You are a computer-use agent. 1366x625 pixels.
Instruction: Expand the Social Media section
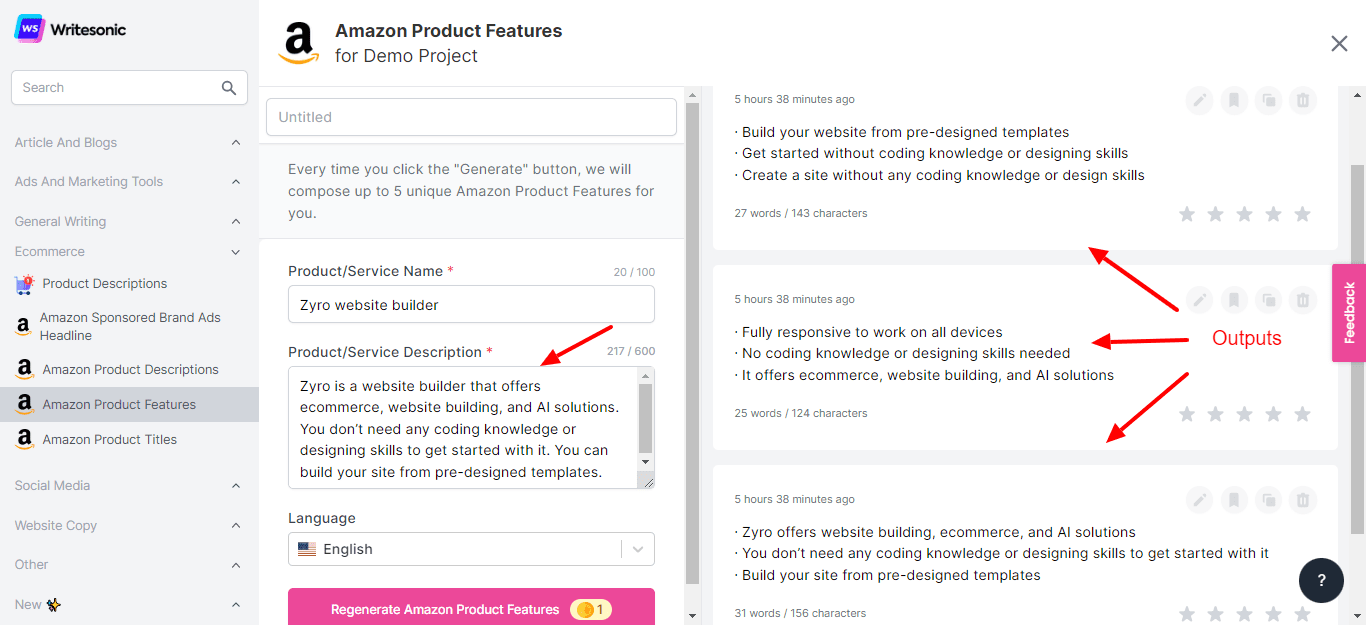(x=236, y=486)
